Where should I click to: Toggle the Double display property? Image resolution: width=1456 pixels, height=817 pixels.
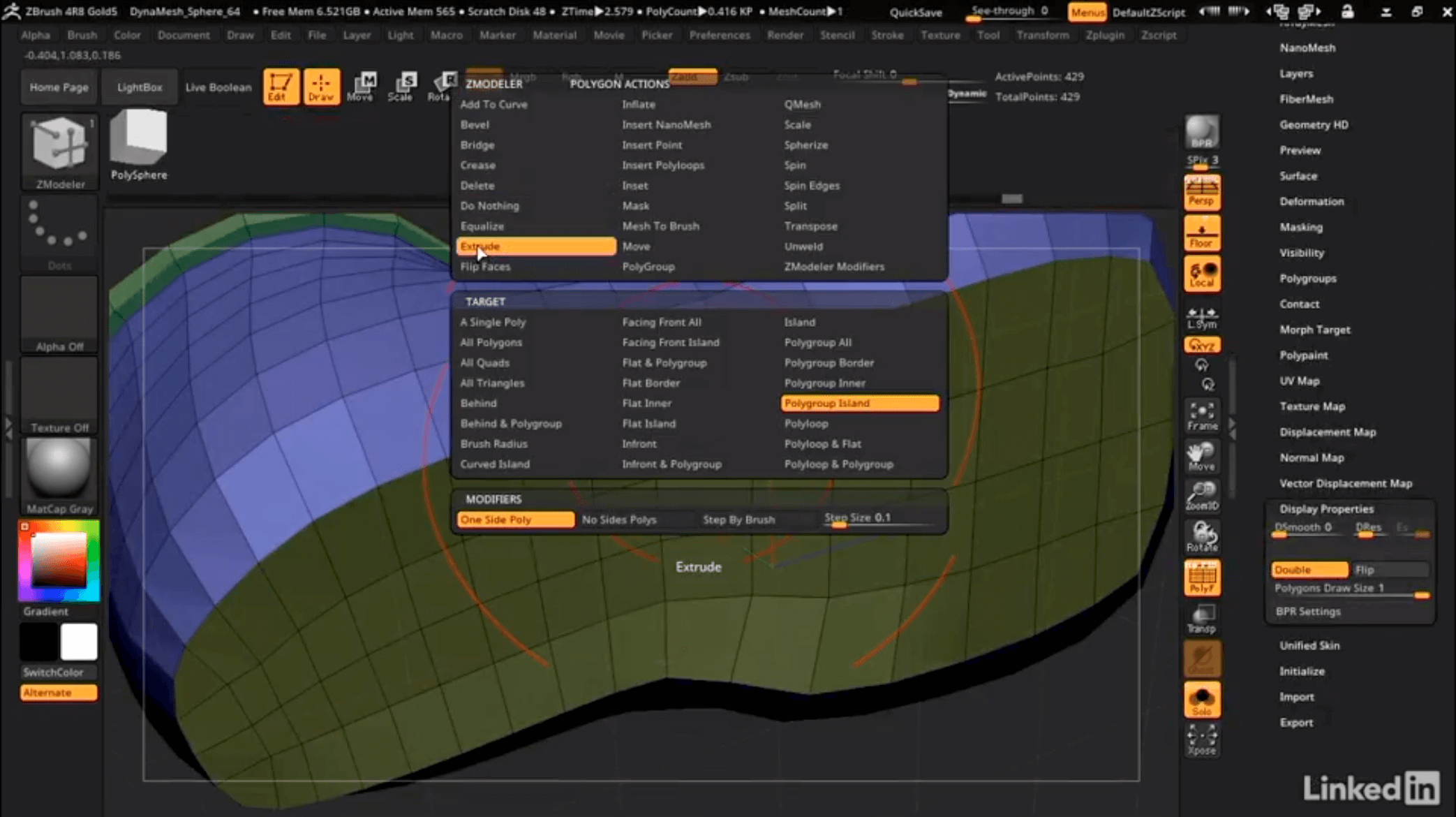click(x=1309, y=570)
